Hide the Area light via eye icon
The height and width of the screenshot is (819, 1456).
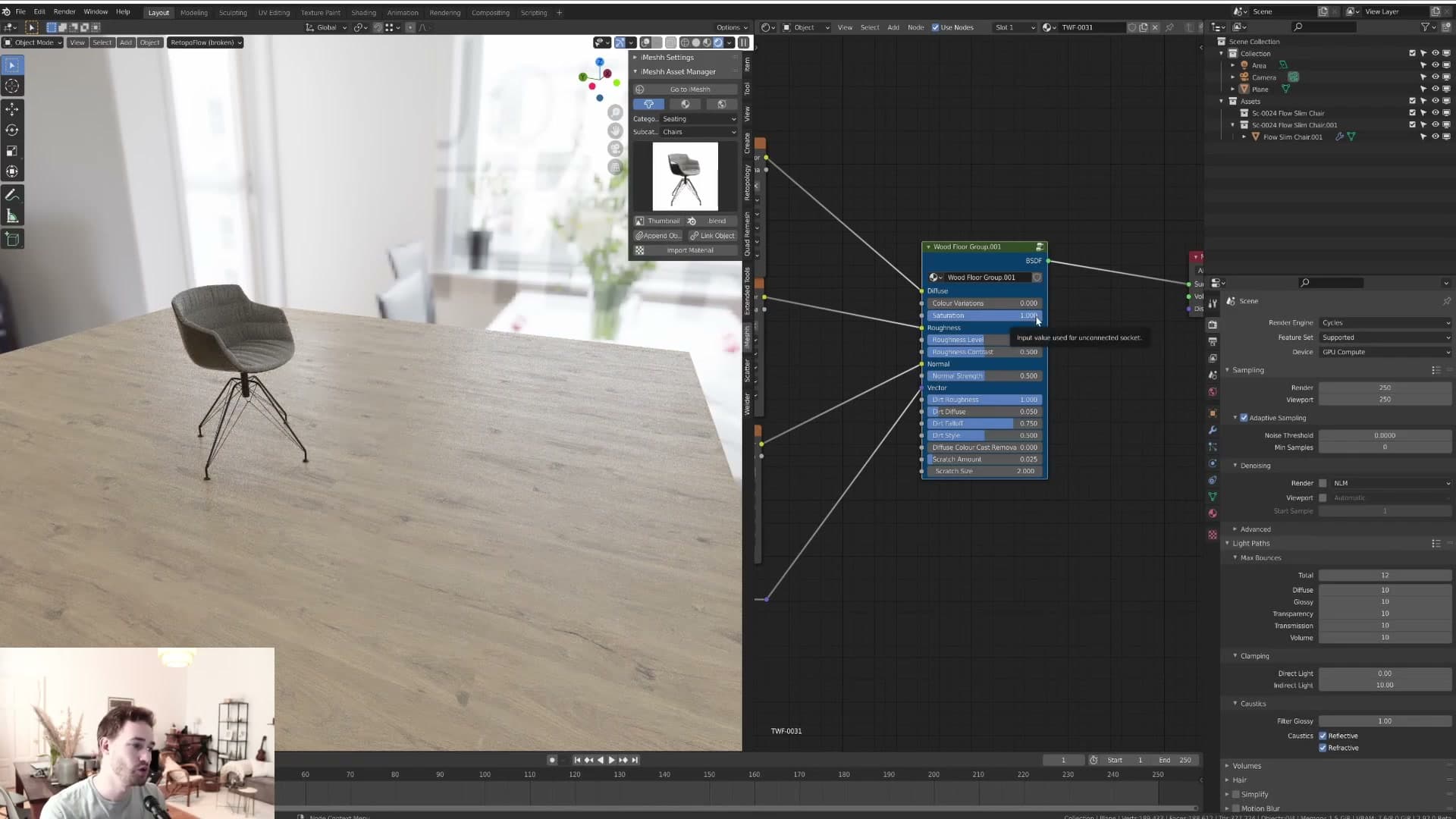click(x=1435, y=65)
